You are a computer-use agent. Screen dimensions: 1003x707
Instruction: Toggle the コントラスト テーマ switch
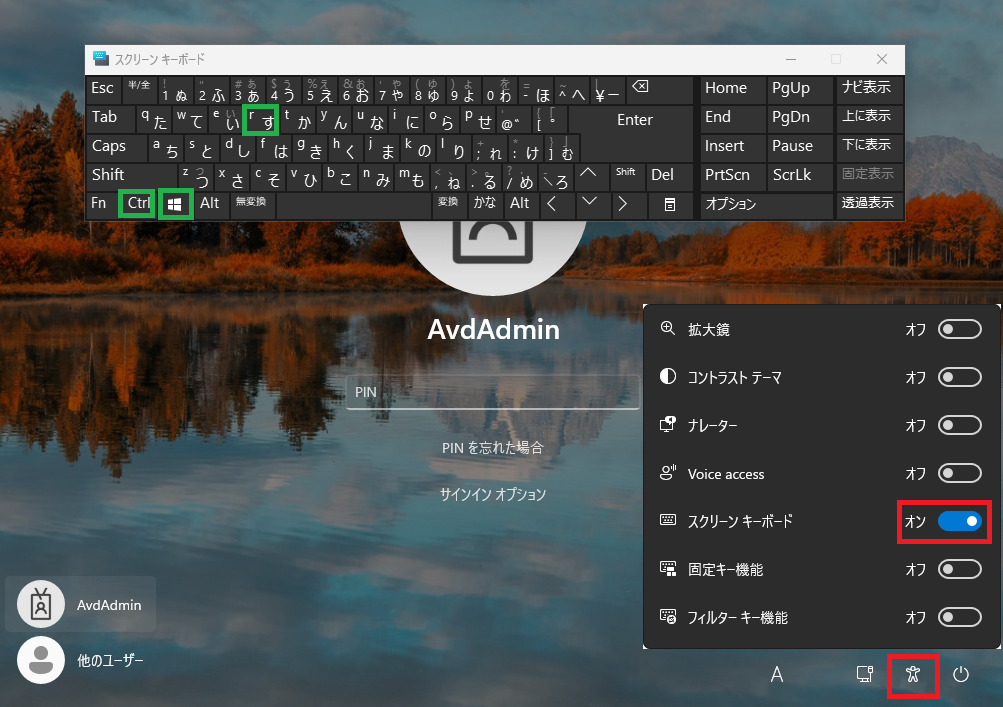[960, 377]
